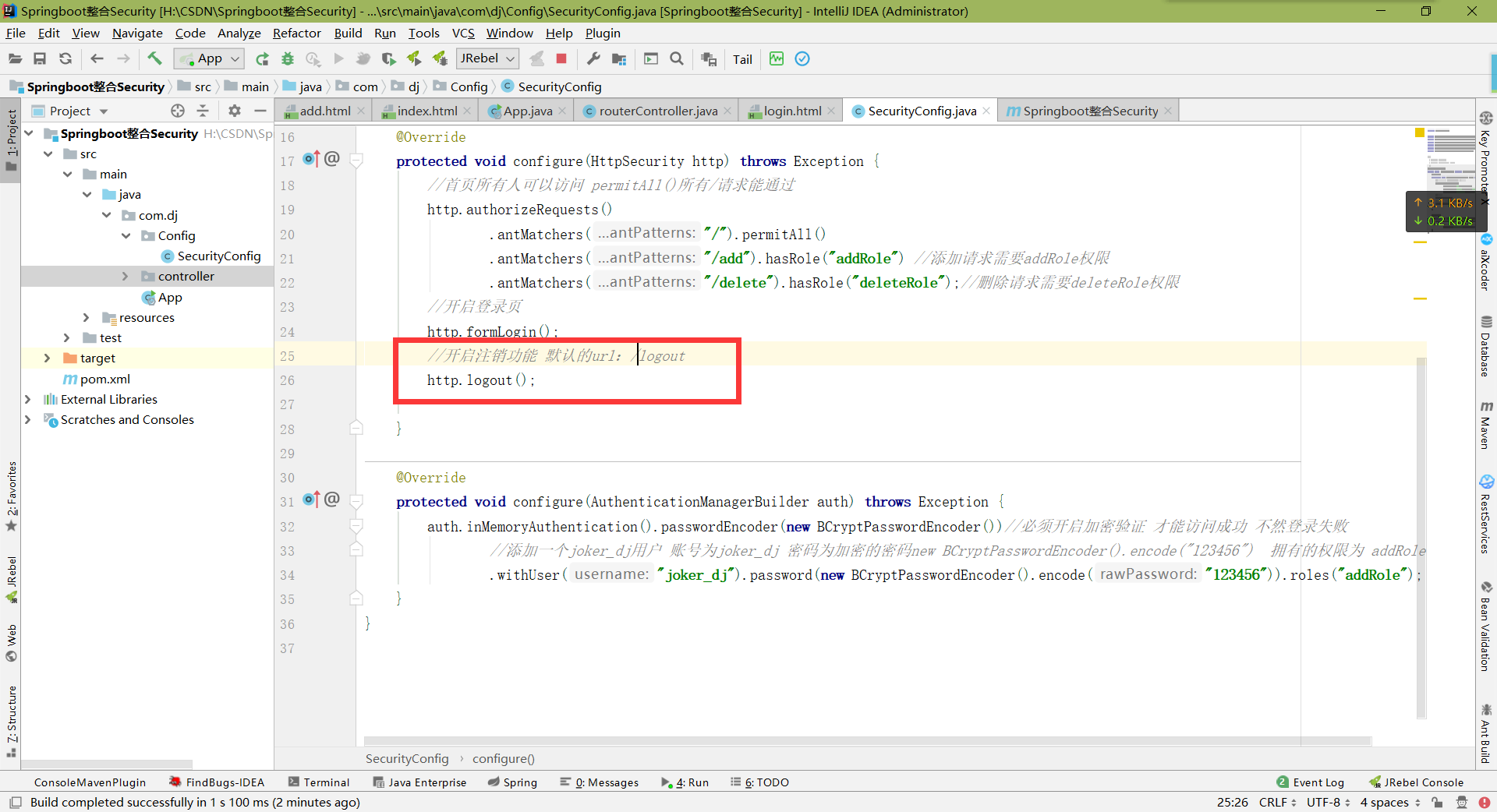Close the add.html tab
Screen dimensions: 1497x812
point(361,111)
